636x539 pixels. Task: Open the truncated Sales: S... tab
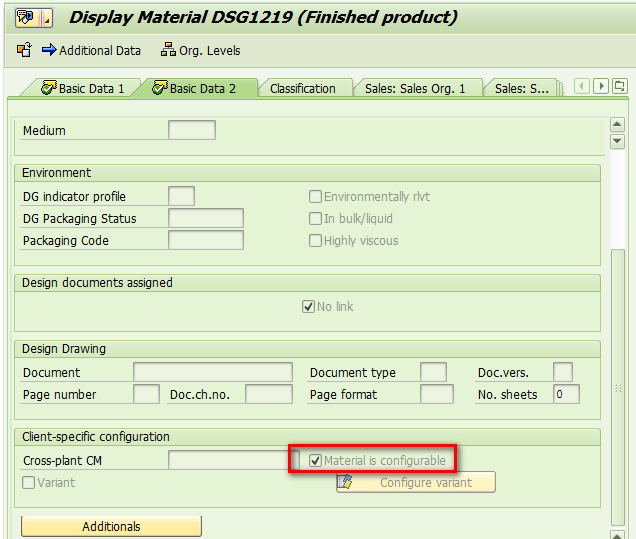521,88
